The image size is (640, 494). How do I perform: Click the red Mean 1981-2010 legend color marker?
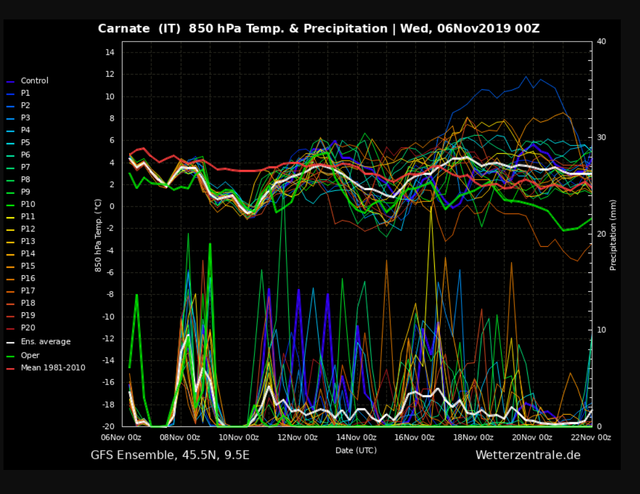(x=11, y=369)
